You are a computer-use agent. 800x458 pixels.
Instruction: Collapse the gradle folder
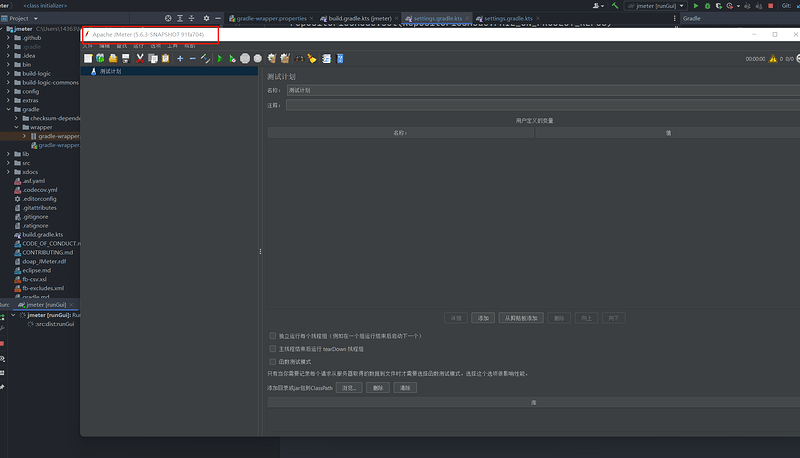8,109
